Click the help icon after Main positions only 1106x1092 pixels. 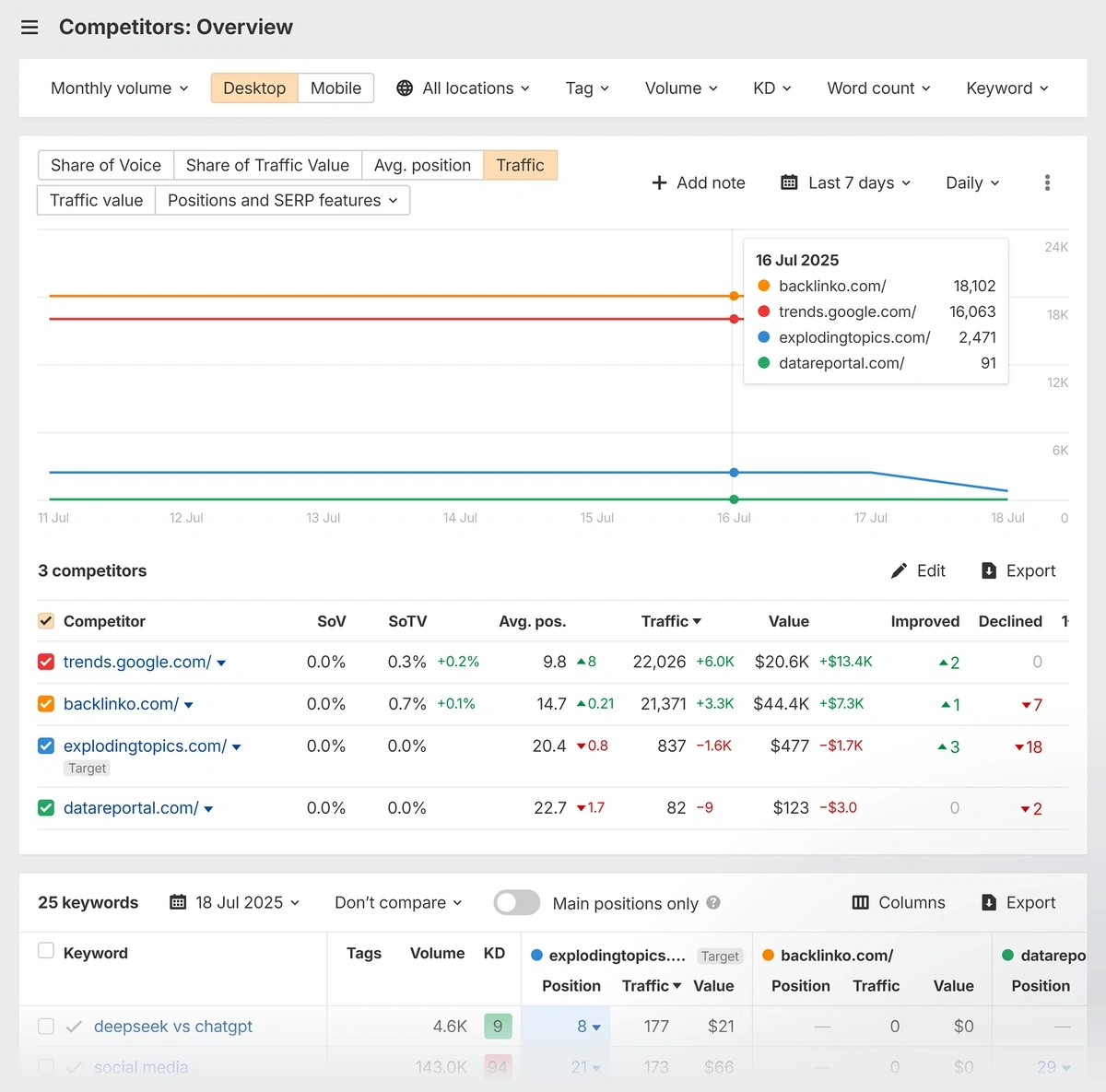pos(713,903)
